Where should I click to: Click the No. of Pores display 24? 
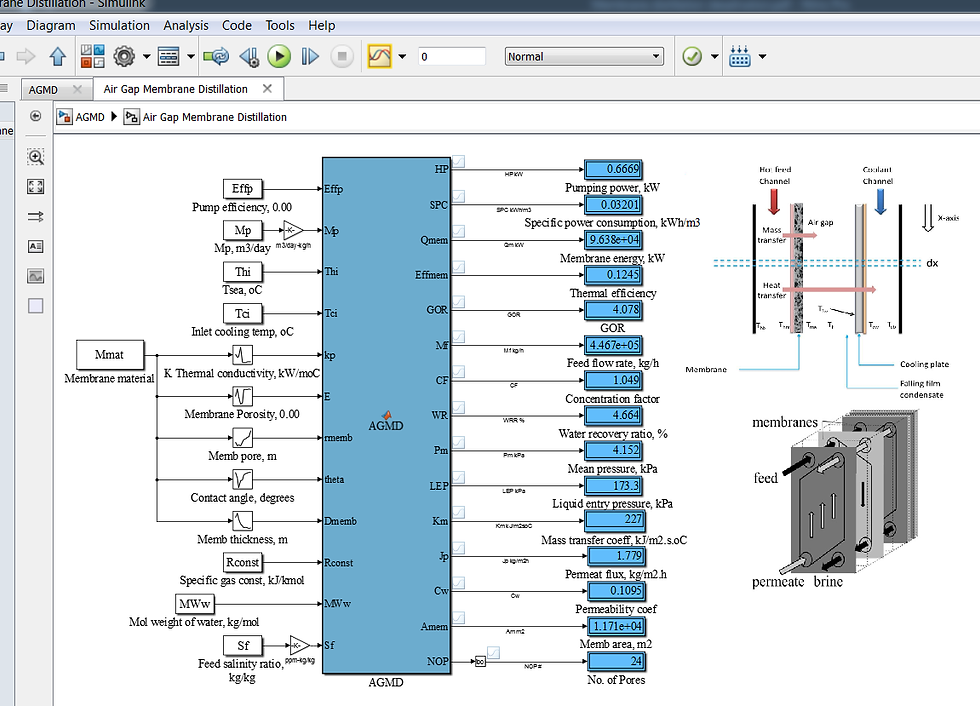616,661
